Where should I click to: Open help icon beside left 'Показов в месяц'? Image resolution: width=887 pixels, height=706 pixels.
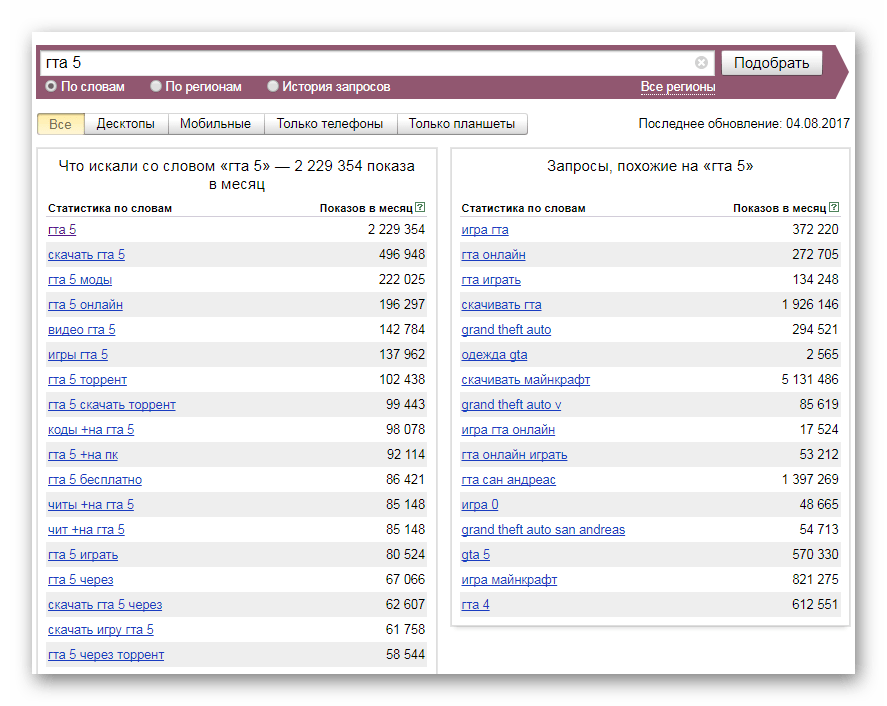tap(420, 207)
